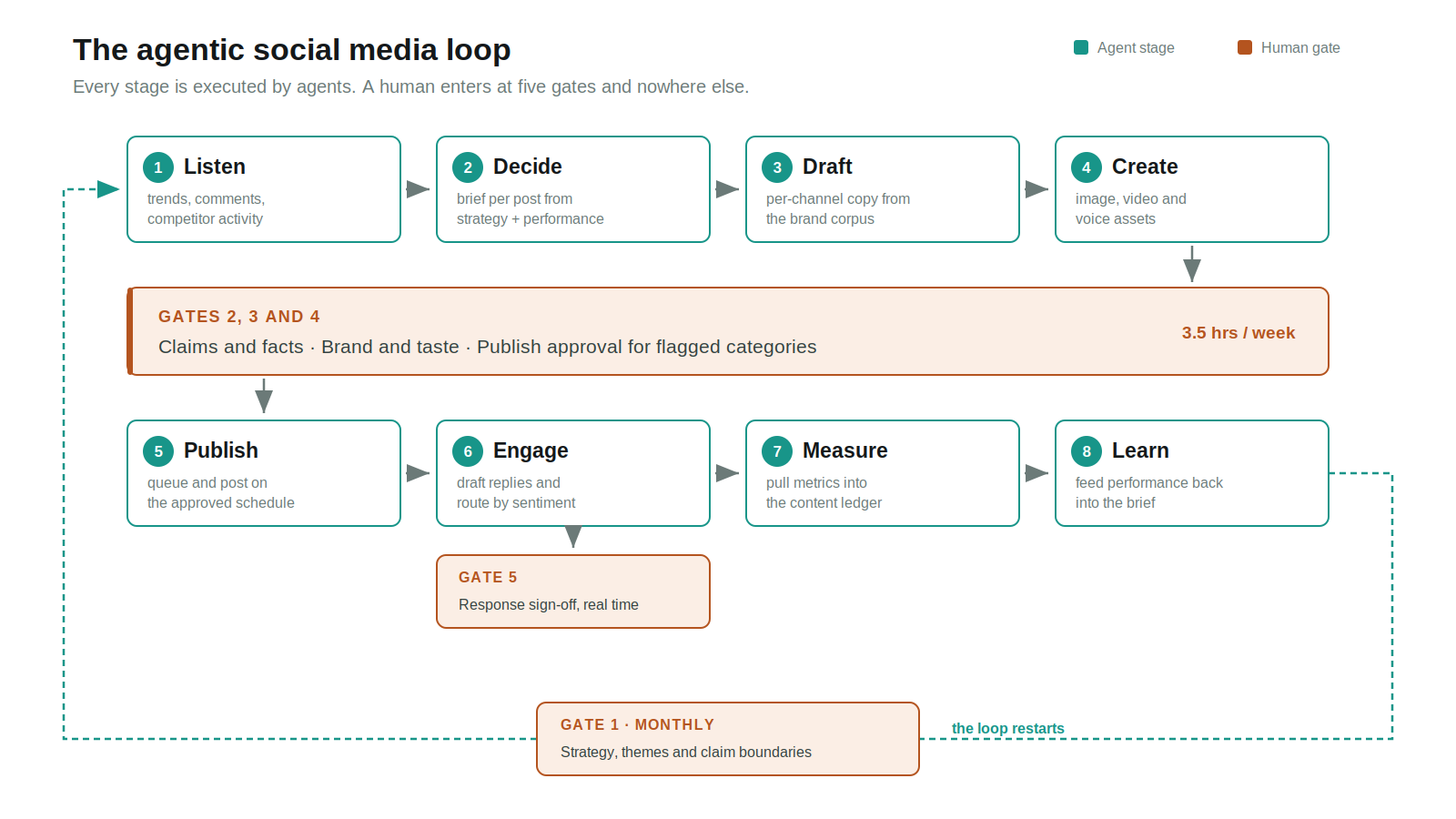The width and height of the screenshot is (1456, 819).
Task: Click the teal loop arrow entering Listen
Action: 108,189
